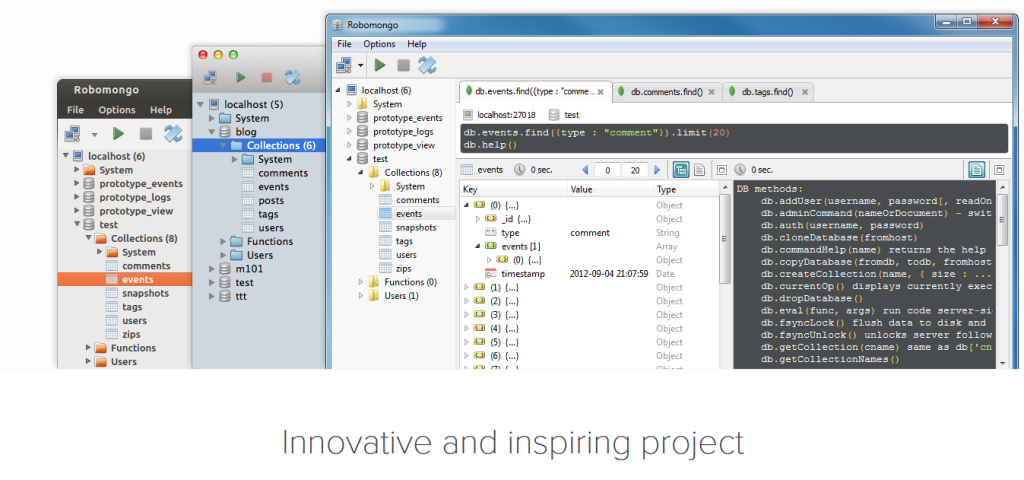Maximize the events result pane

tap(722, 170)
